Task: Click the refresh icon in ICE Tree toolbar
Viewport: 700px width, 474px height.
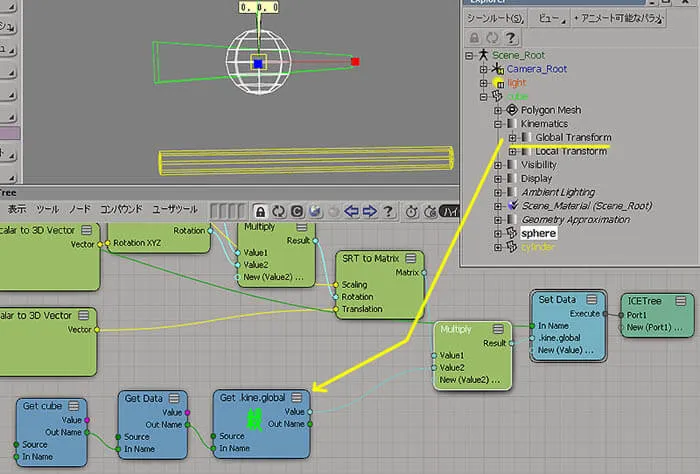Action: point(279,211)
